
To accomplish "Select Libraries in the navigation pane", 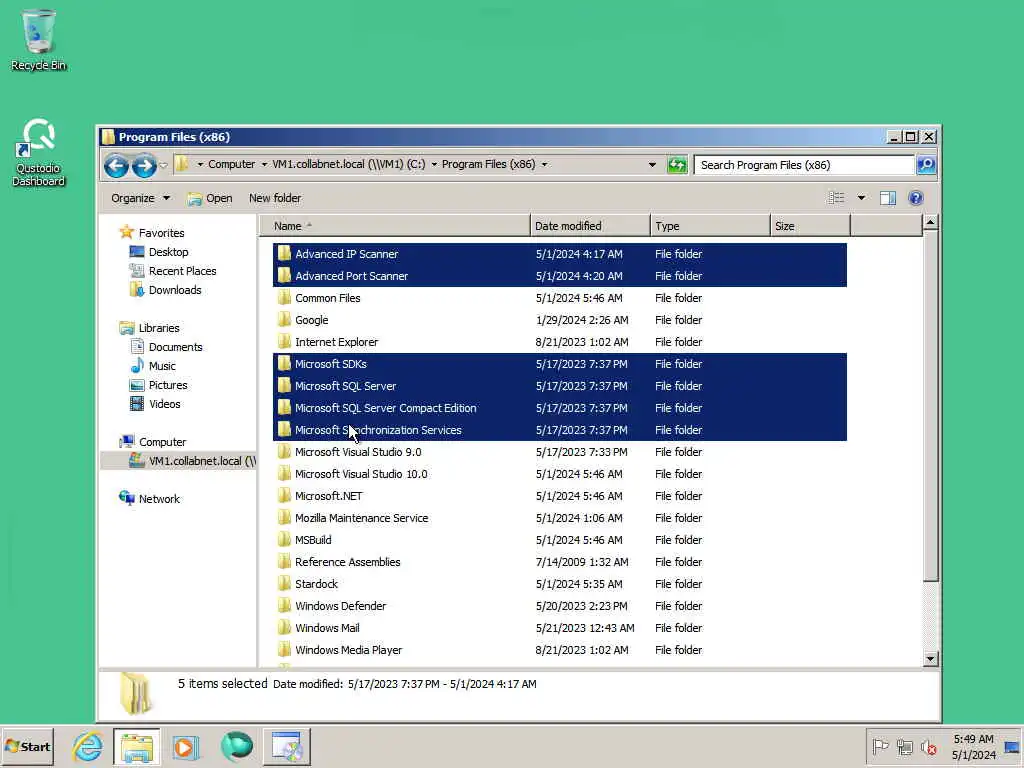I will 150,328.
